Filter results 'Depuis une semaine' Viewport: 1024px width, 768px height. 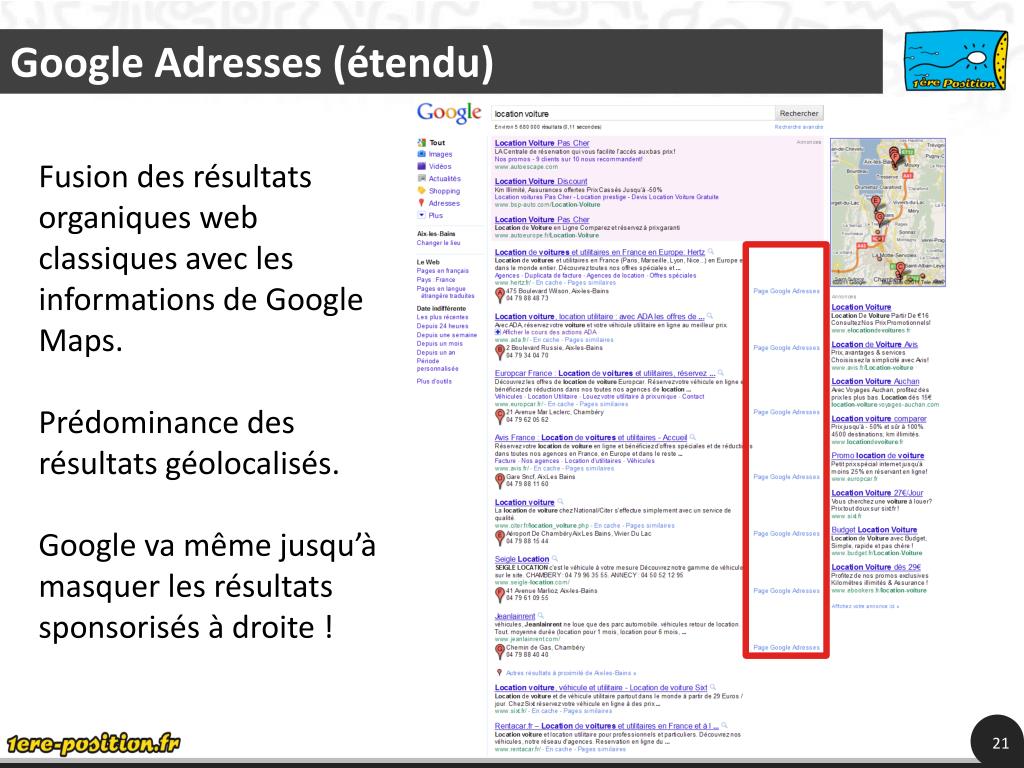[447, 335]
